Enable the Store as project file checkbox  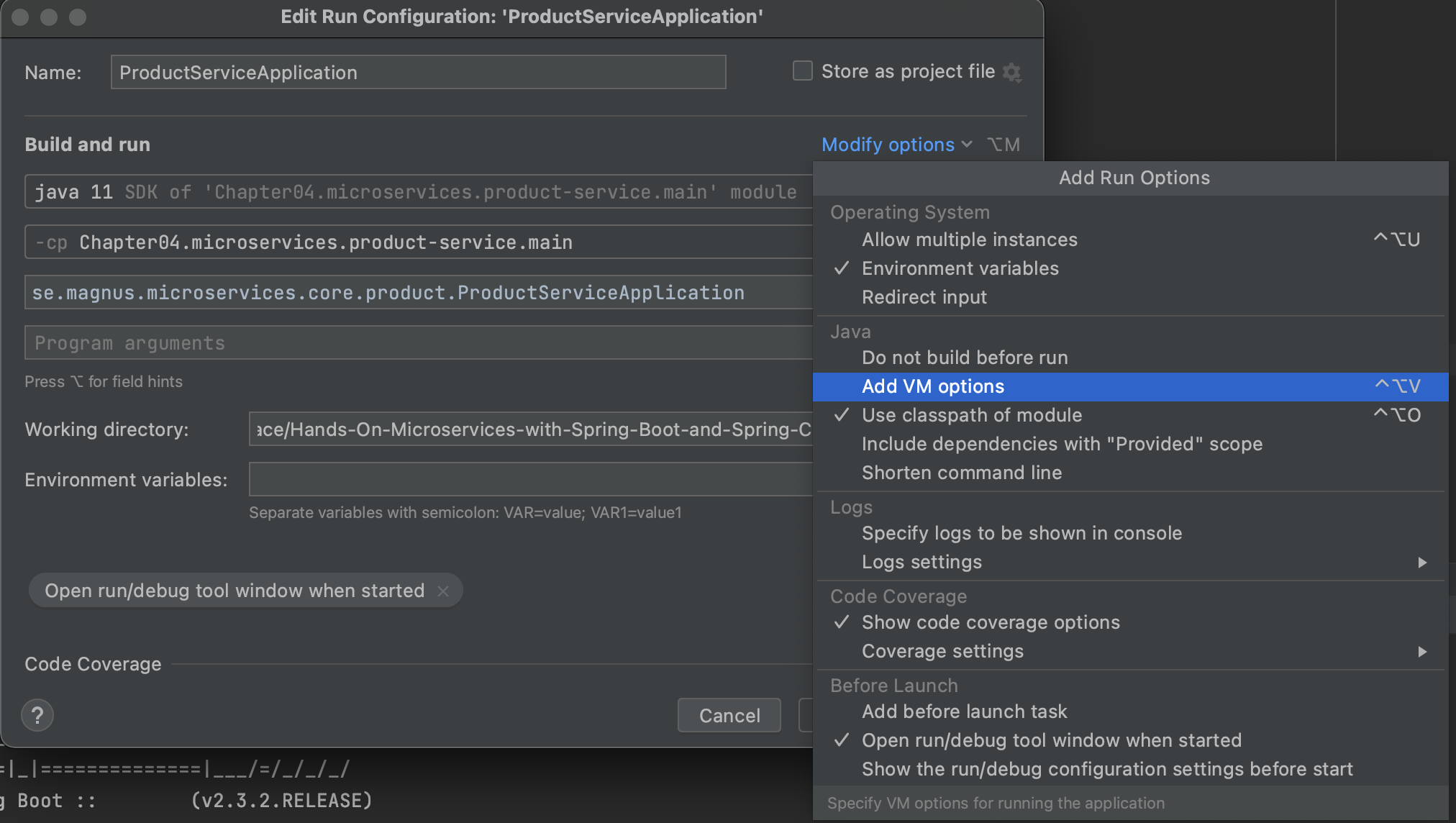pos(801,71)
